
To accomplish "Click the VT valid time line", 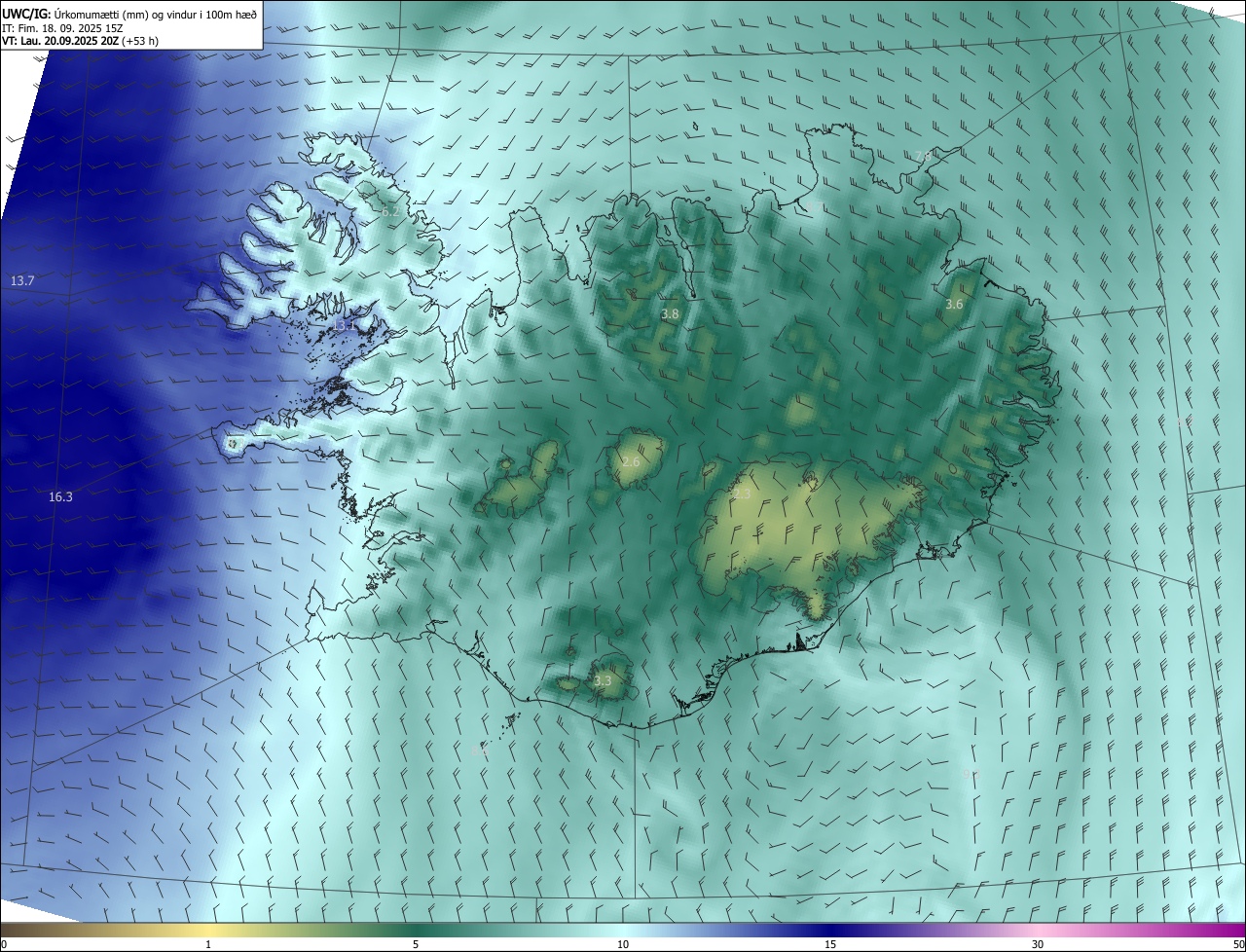I will [x=81, y=41].
